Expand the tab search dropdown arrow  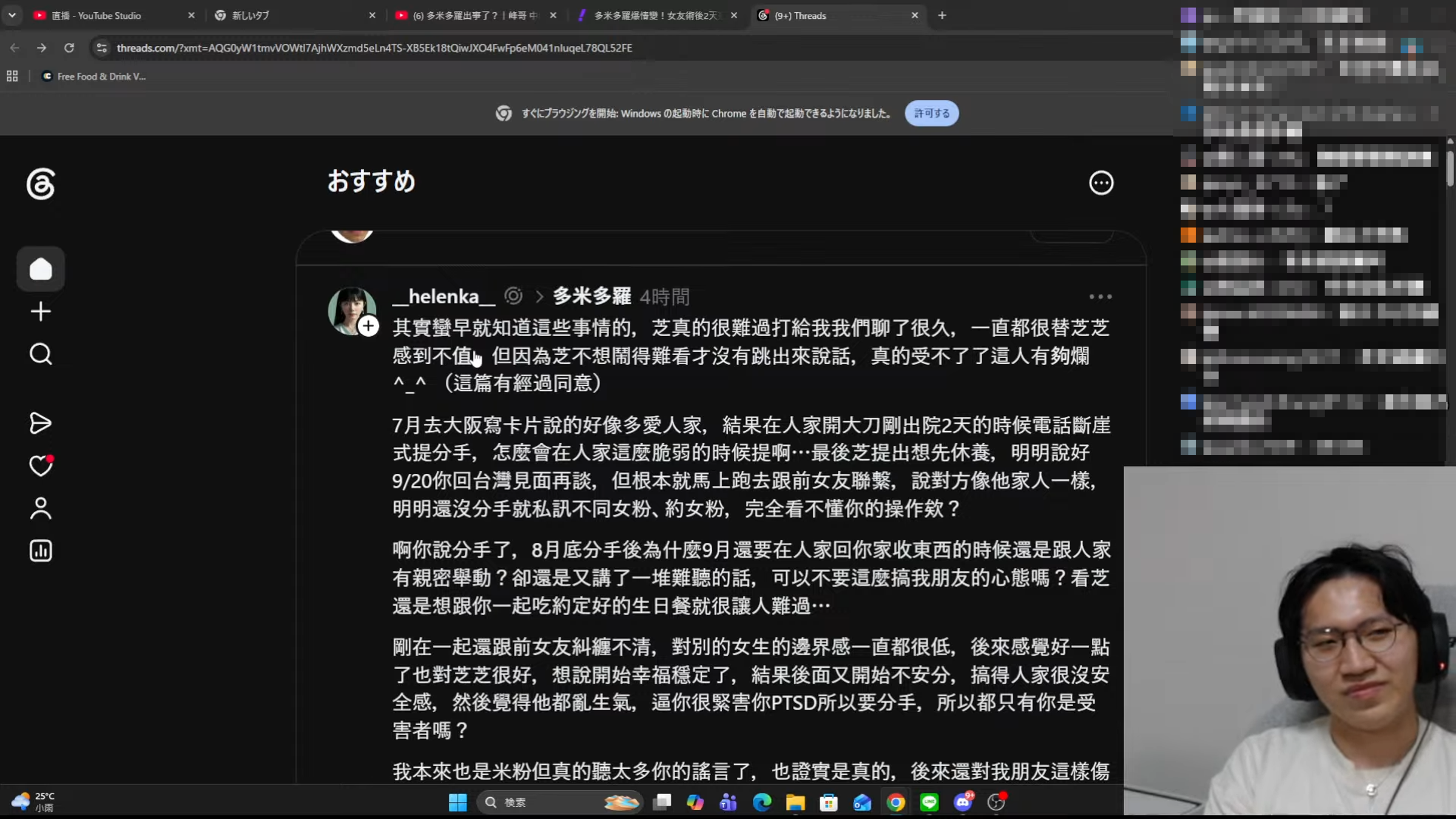[12, 15]
